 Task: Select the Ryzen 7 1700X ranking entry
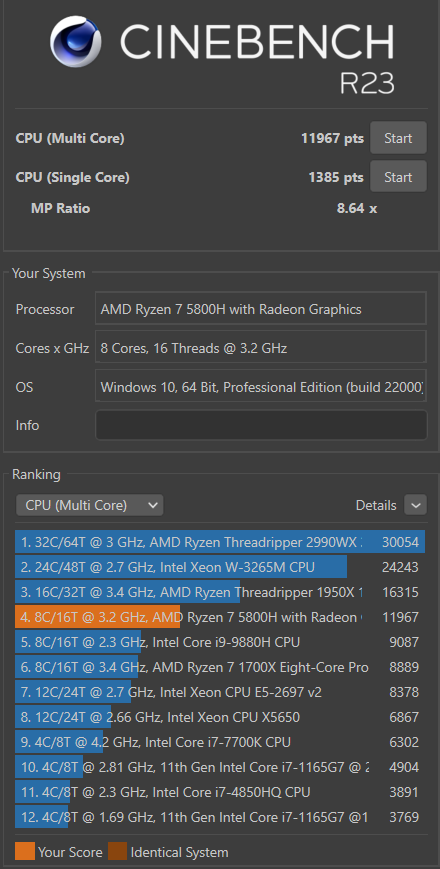pos(220,667)
